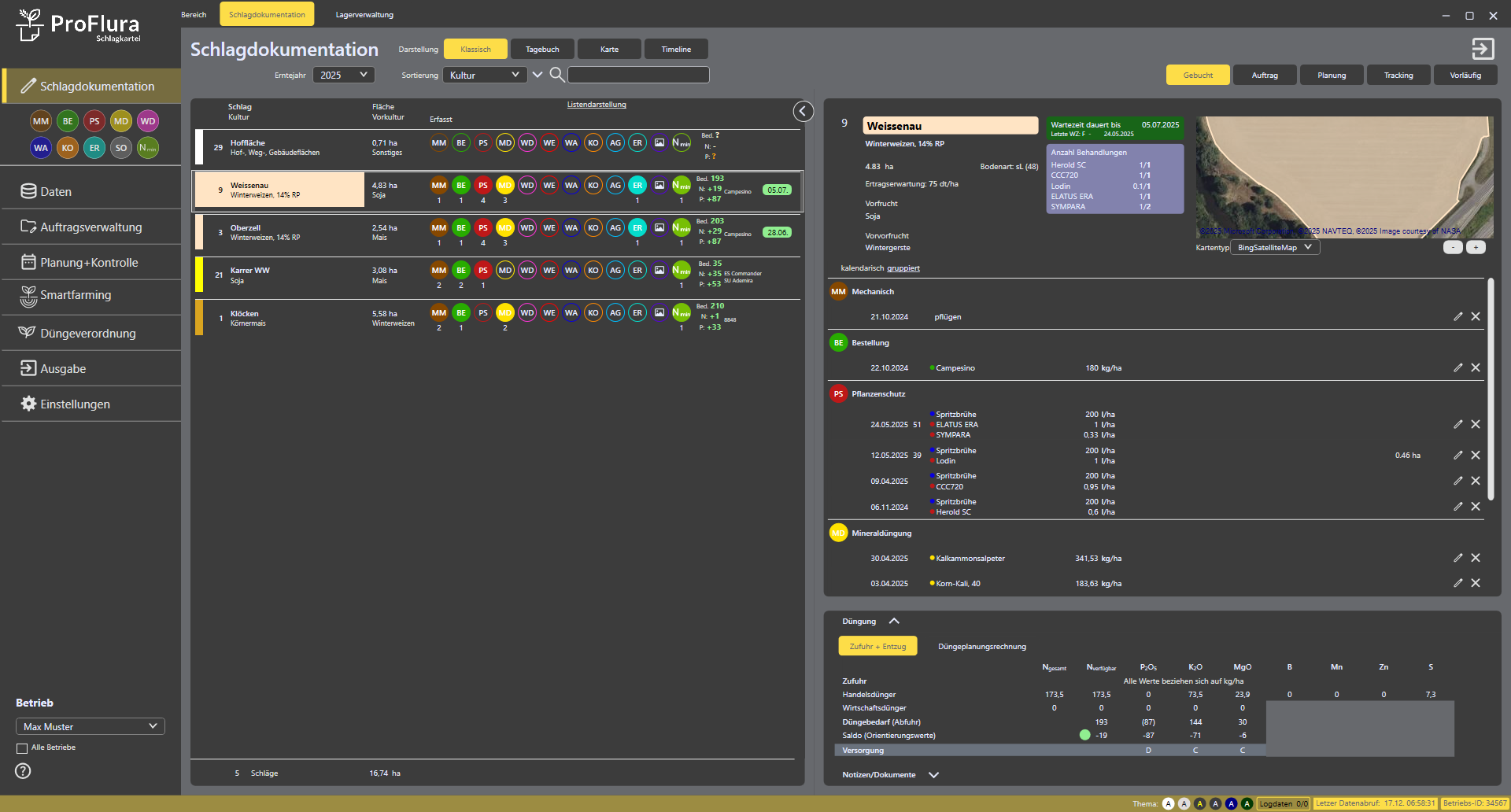The height and width of the screenshot is (812, 1511).
Task: Open the Düngeplanungsrechnung view
Action: pyautogui.click(x=981, y=647)
